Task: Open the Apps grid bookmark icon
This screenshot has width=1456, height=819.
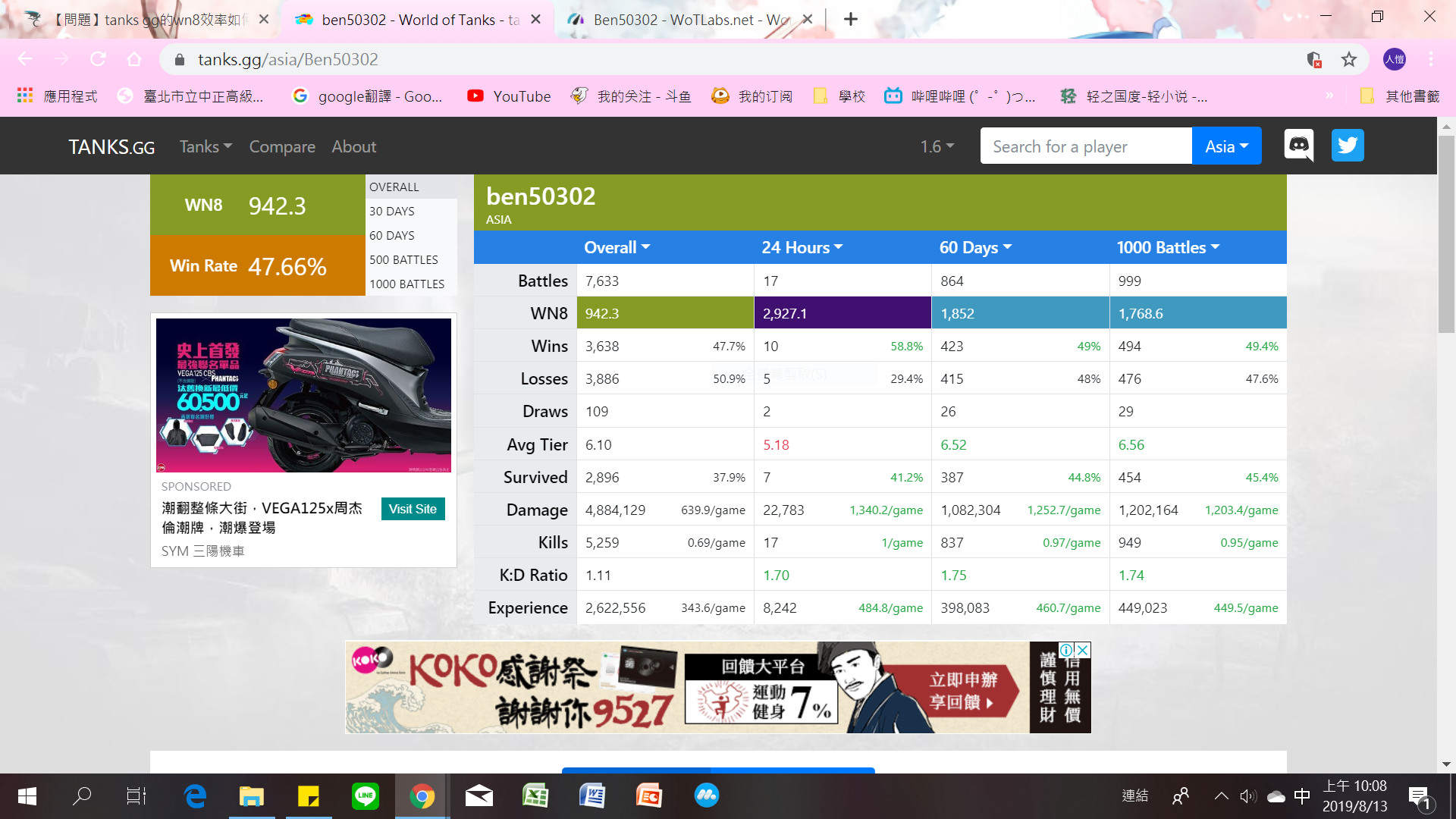Action: tap(25, 96)
